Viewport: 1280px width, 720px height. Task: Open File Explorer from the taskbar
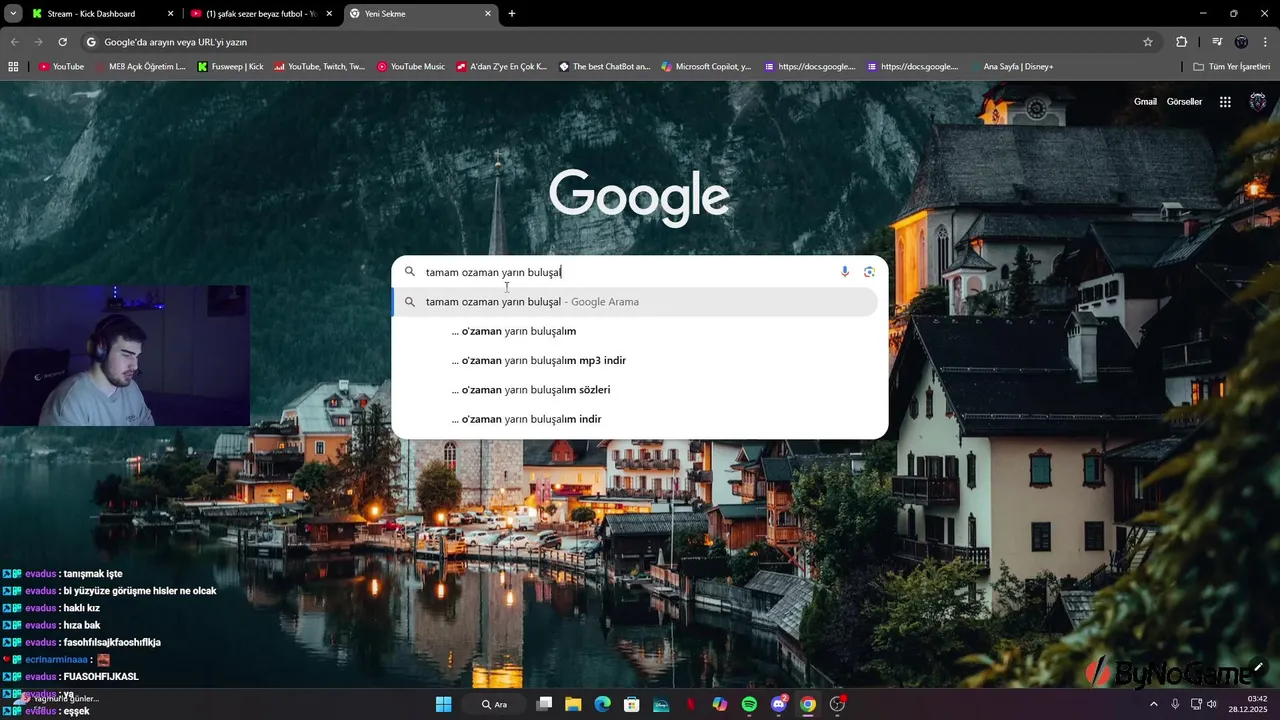point(573,704)
